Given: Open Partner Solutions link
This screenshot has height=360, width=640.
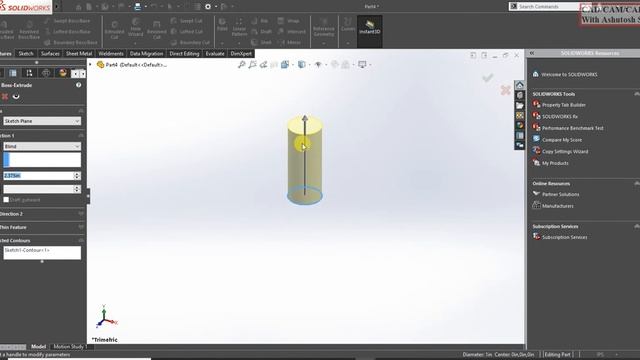Looking at the screenshot, I should tap(560, 194).
